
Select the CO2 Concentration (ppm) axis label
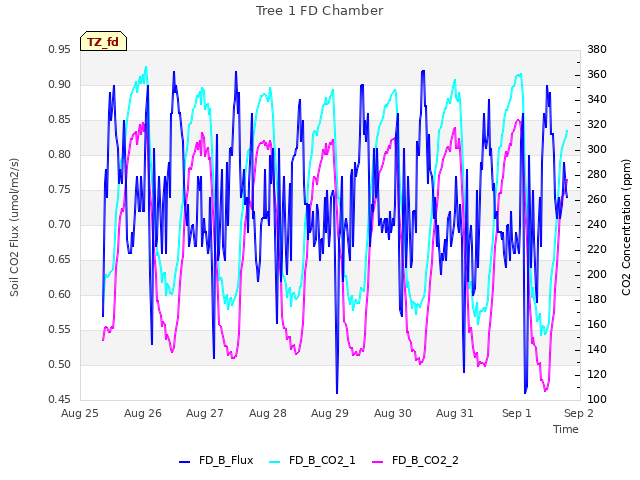click(x=626, y=227)
